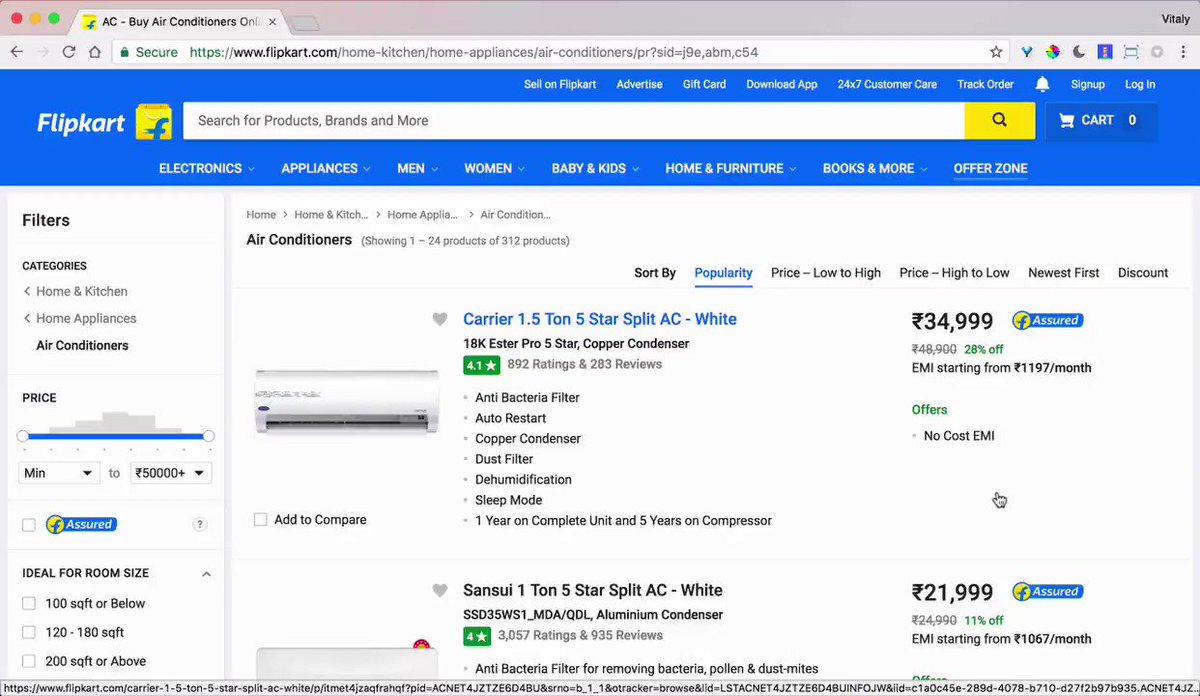Click the Flipkart search input field
1200x696 pixels.
(x=574, y=120)
